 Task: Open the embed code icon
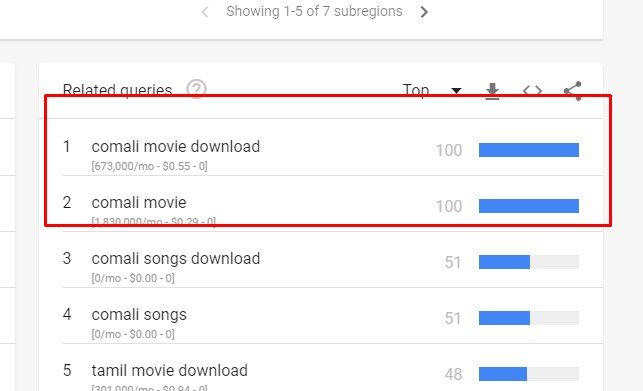tap(532, 90)
